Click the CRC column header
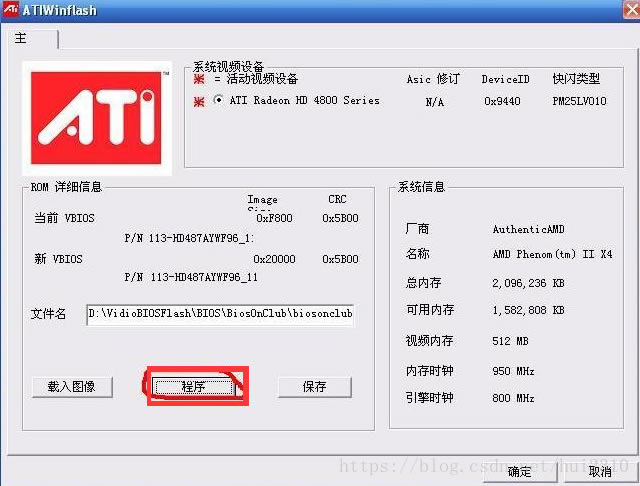Viewport: 640px width, 486px height. [337, 199]
